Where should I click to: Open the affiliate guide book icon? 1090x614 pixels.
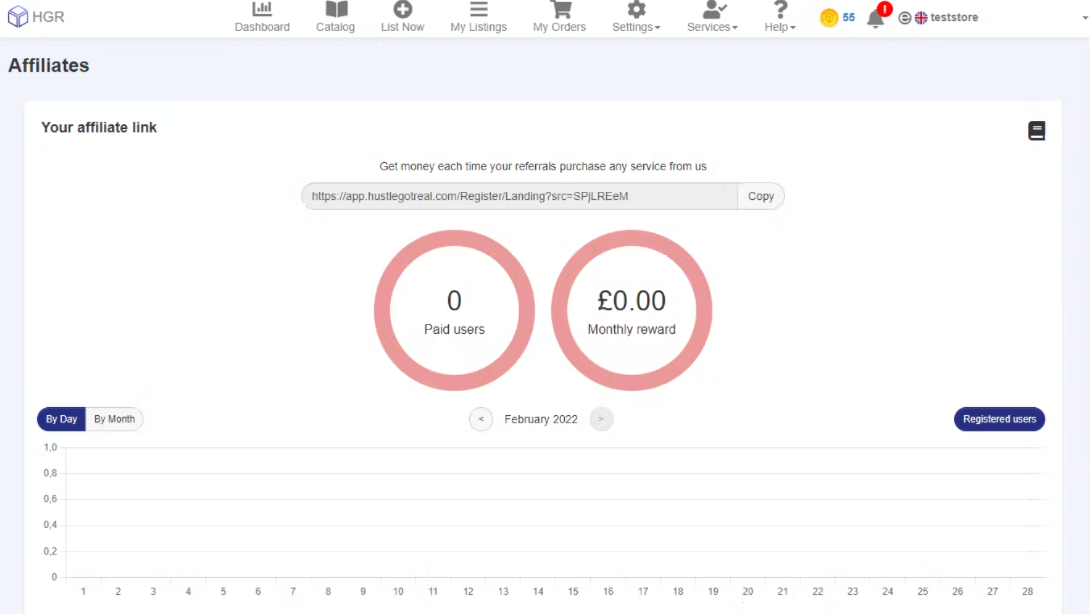(x=1036, y=131)
